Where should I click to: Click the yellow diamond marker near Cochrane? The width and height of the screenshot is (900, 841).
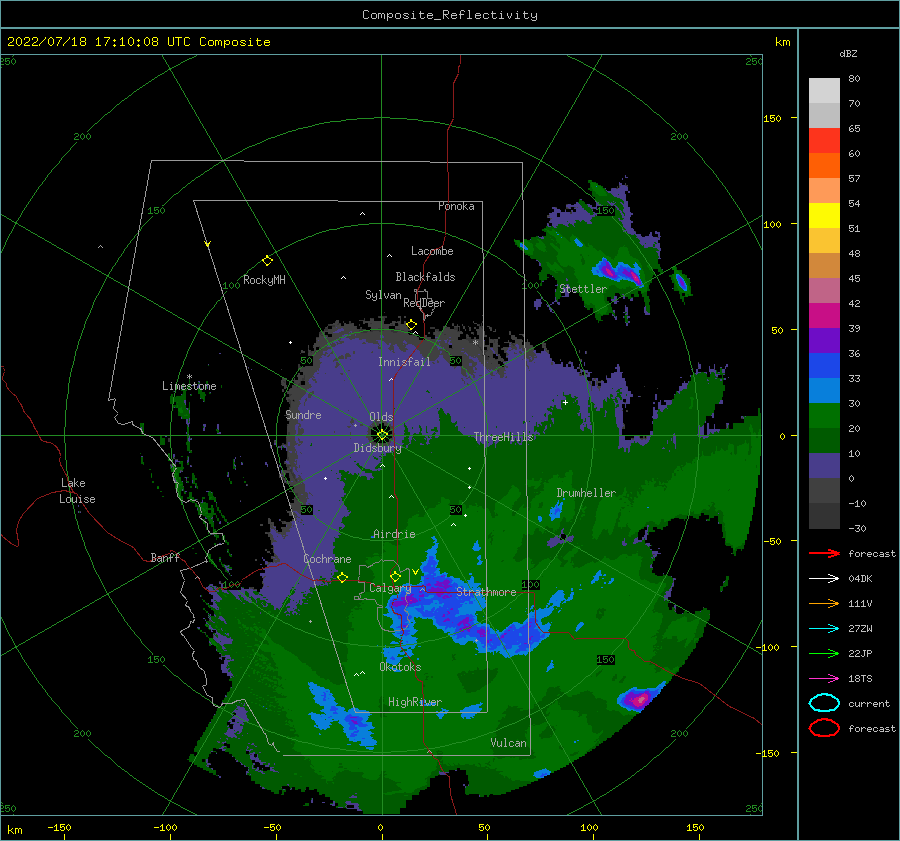click(x=343, y=577)
